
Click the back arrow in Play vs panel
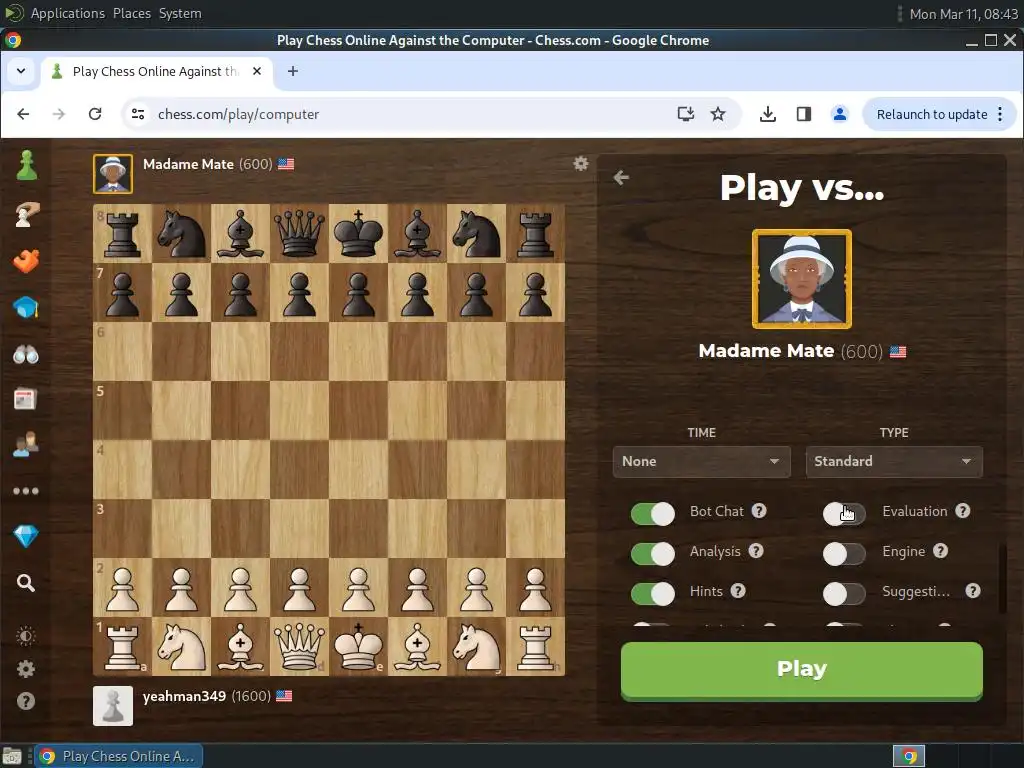tap(621, 177)
